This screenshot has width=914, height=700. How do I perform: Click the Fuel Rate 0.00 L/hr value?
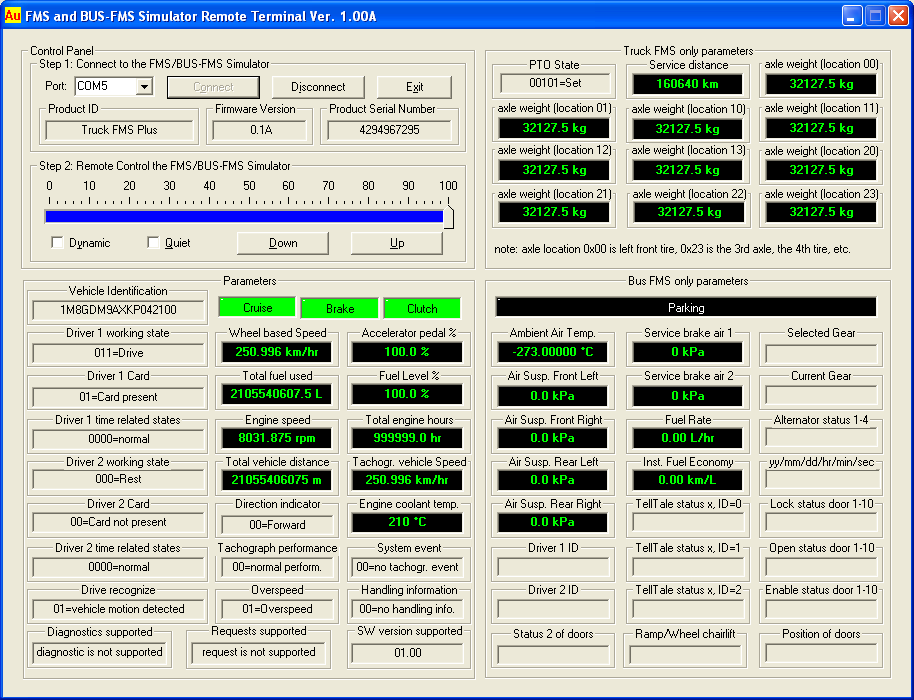687,438
